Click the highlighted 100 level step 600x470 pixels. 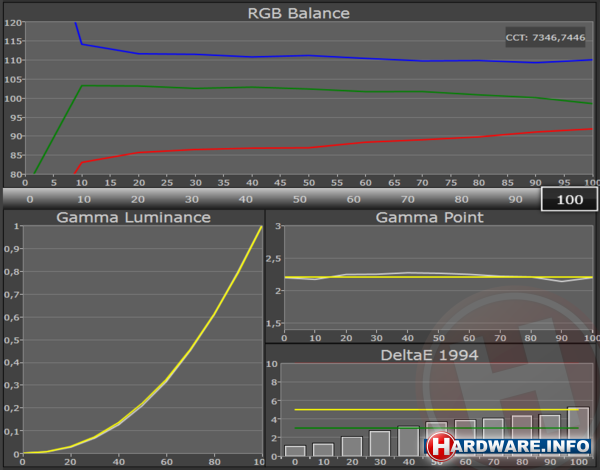point(569,199)
